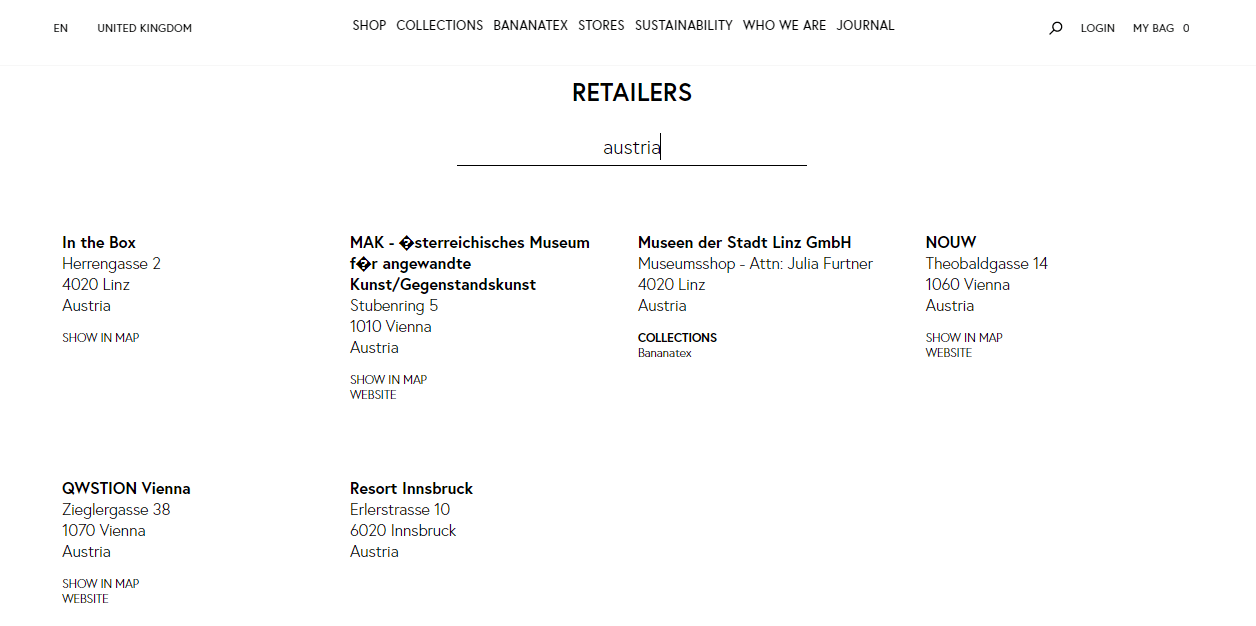Click the Login link

point(1097,28)
